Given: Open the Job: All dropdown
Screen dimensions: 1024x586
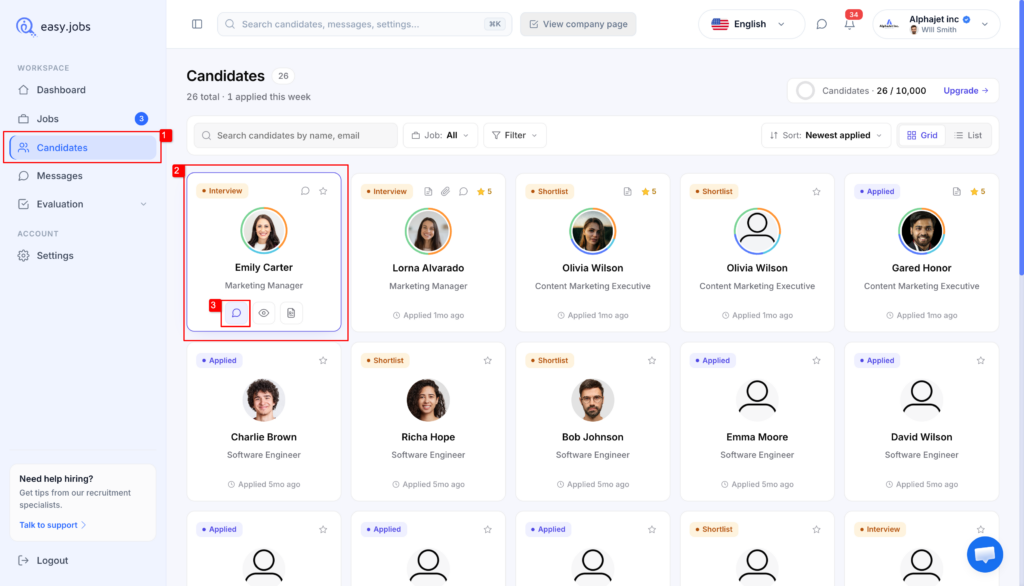Looking at the screenshot, I should [440, 135].
